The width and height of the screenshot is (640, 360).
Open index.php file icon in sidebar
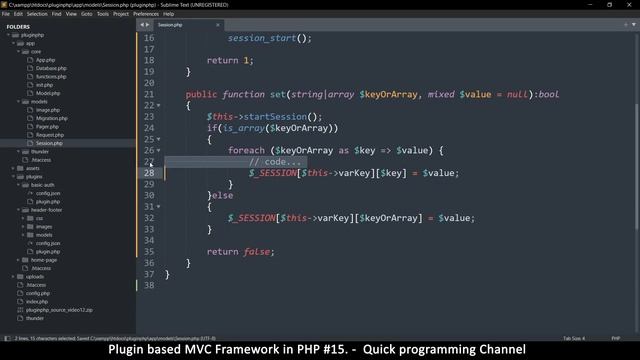[x=20, y=302]
